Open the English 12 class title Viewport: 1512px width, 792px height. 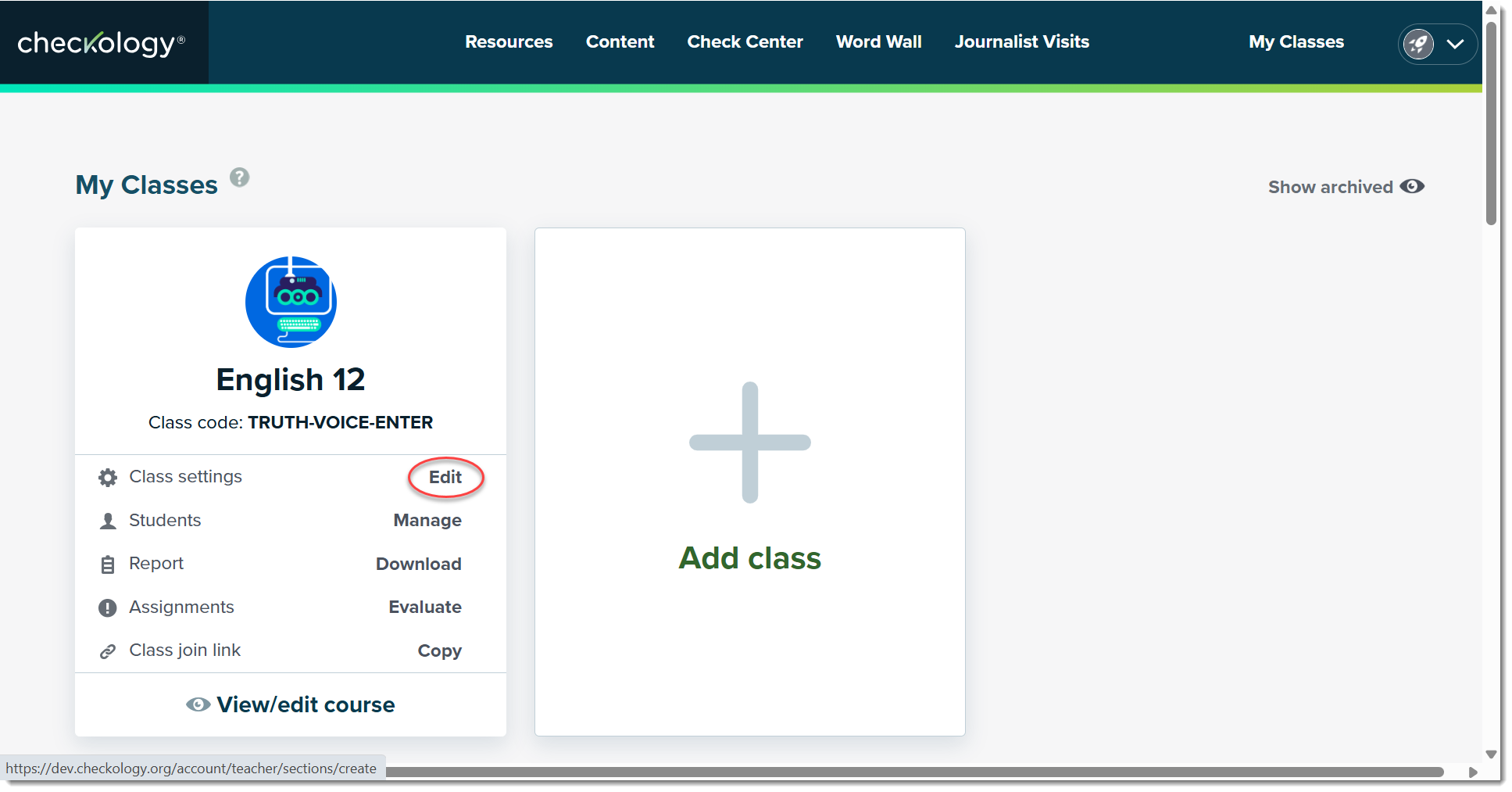tap(291, 380)
